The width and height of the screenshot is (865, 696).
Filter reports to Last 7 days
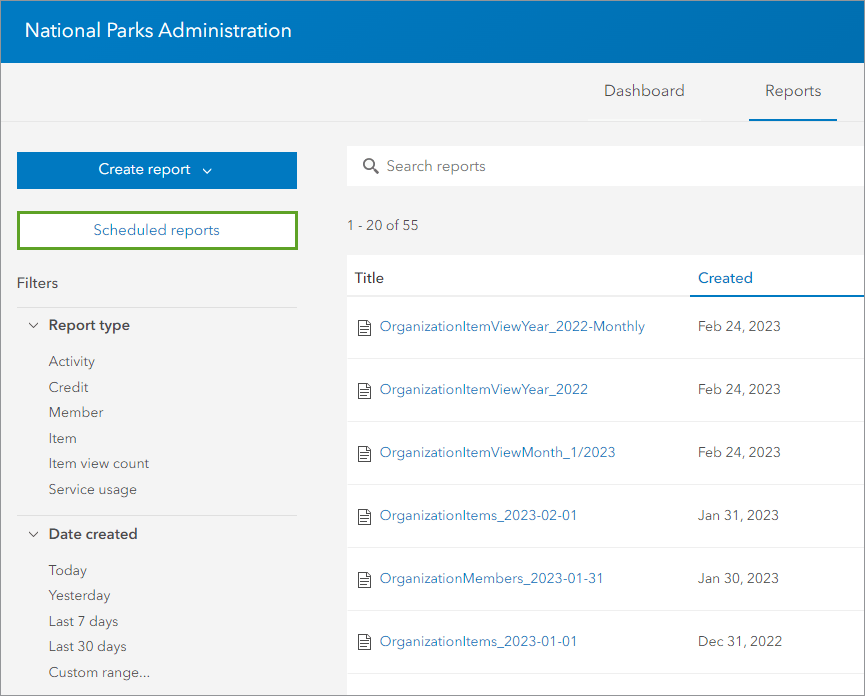(83, 621)
